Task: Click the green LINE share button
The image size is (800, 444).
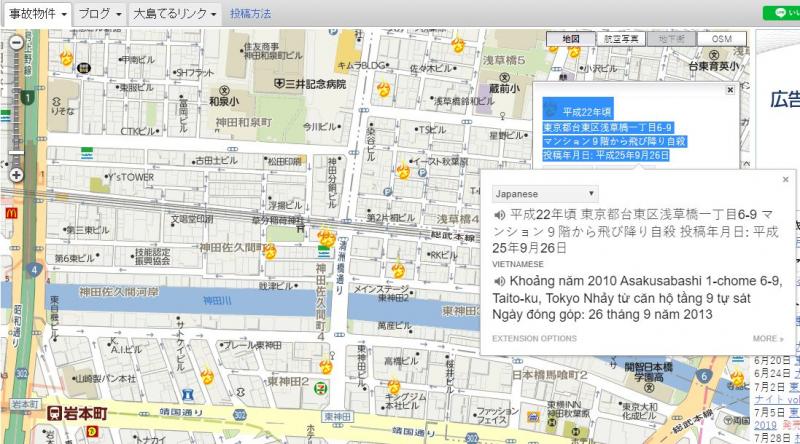Action: [782, 13]
